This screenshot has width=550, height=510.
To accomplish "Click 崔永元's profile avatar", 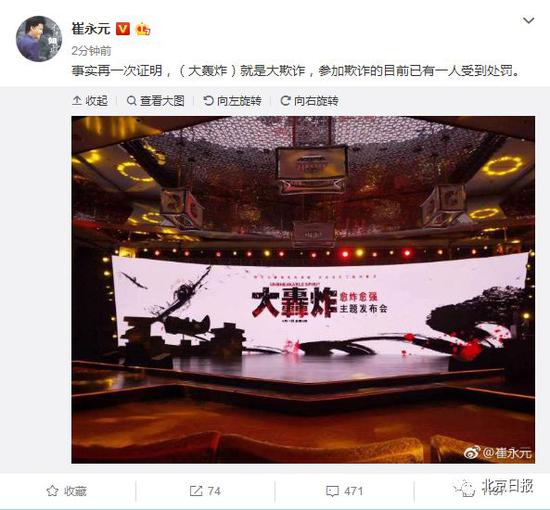I will [x=39, y=39].
